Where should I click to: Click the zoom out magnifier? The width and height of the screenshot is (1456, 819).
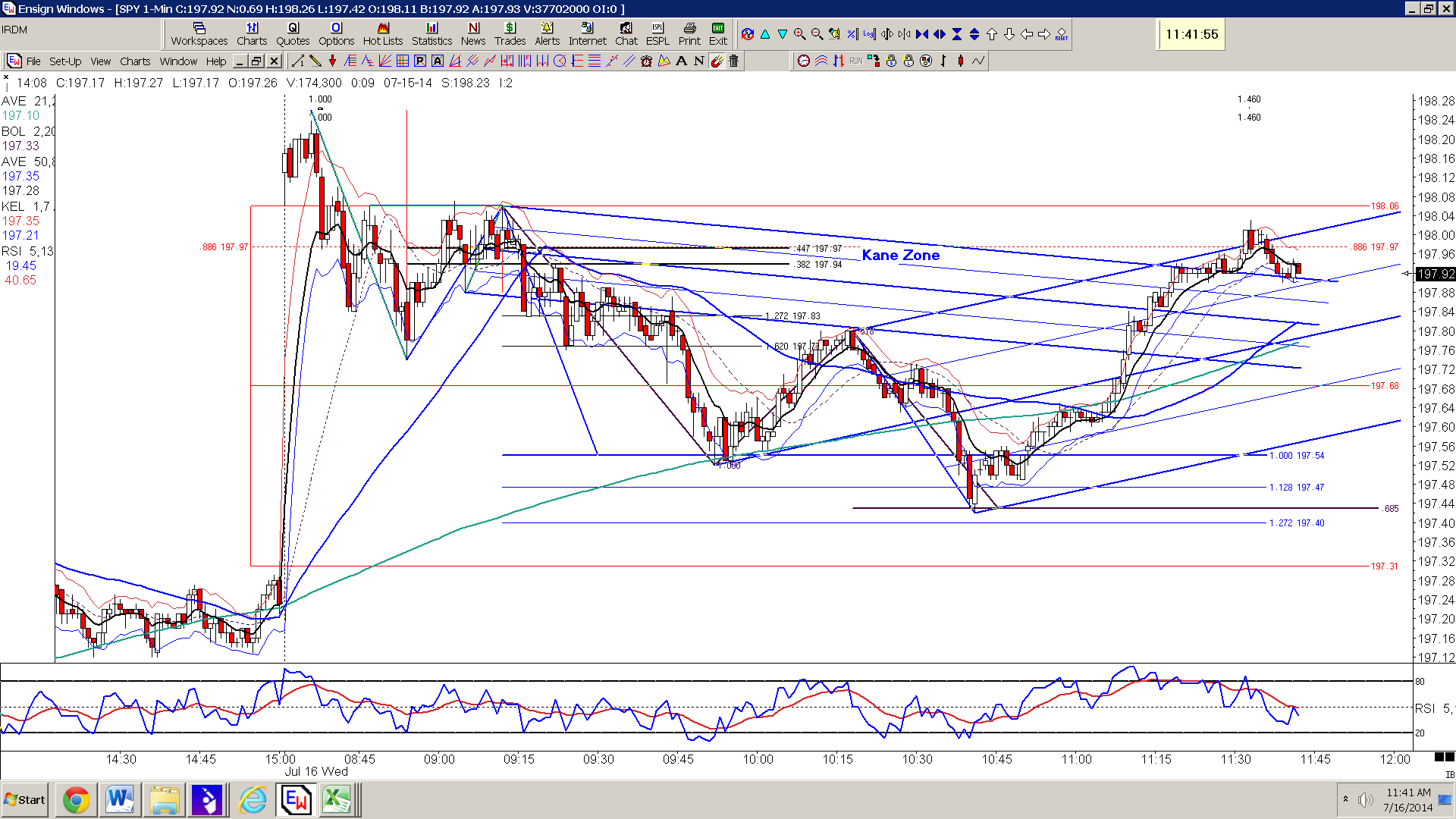click(x=817, y=34)
